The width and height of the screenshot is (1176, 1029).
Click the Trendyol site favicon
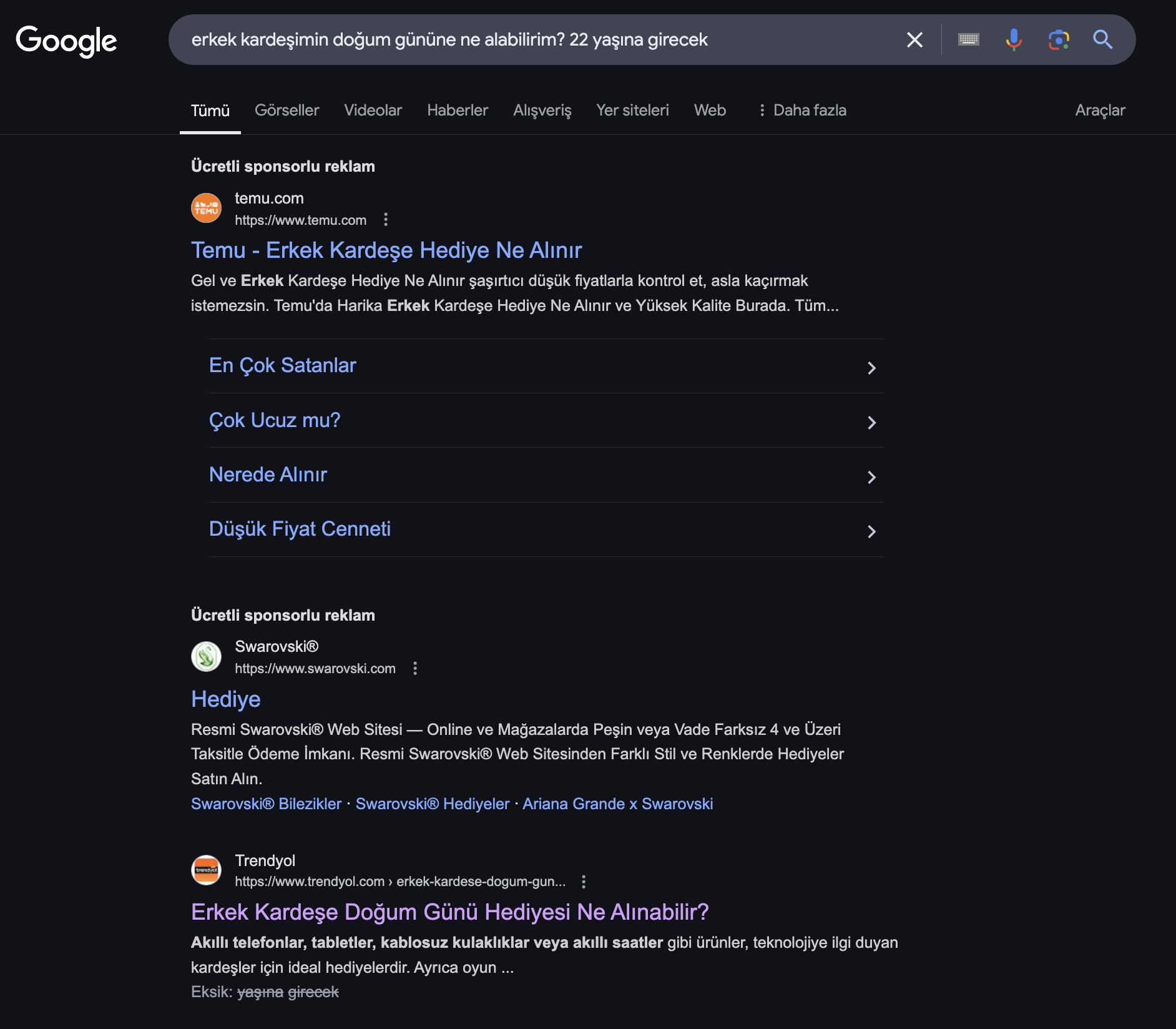point(206,870)
